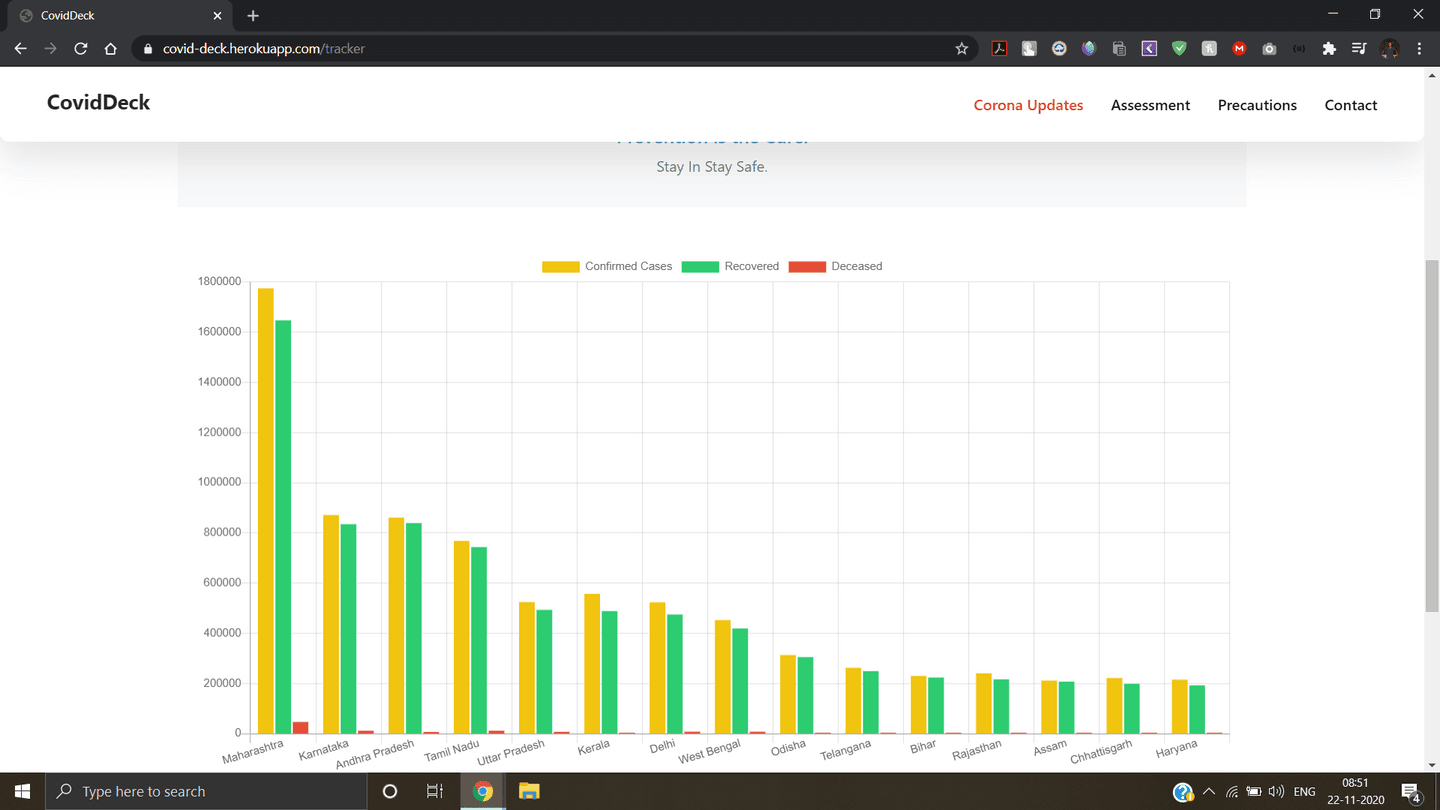The image size is (1440, 810).
Task: Click Delhi yellow confirmed cases bar
Action: pyautogui.click(x=657, y=668)
